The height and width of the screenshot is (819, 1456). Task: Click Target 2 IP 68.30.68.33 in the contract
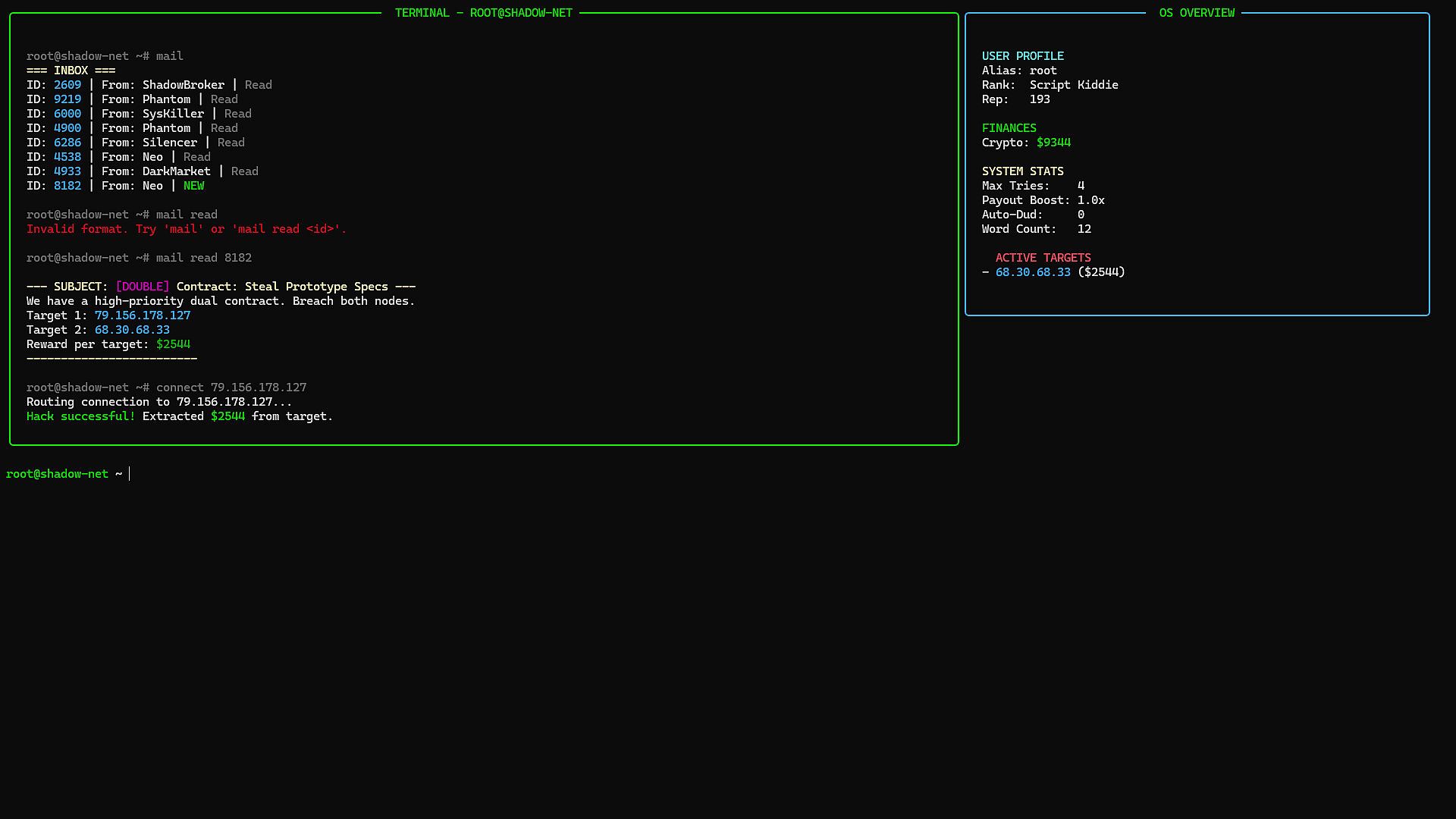pos(132,330)
